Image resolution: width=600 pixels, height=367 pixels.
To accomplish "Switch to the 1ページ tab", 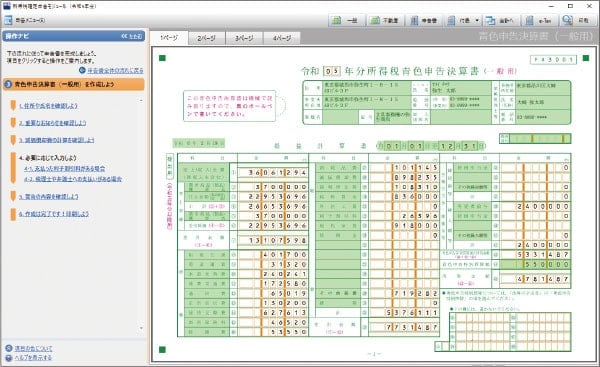I will coord(169,38).
